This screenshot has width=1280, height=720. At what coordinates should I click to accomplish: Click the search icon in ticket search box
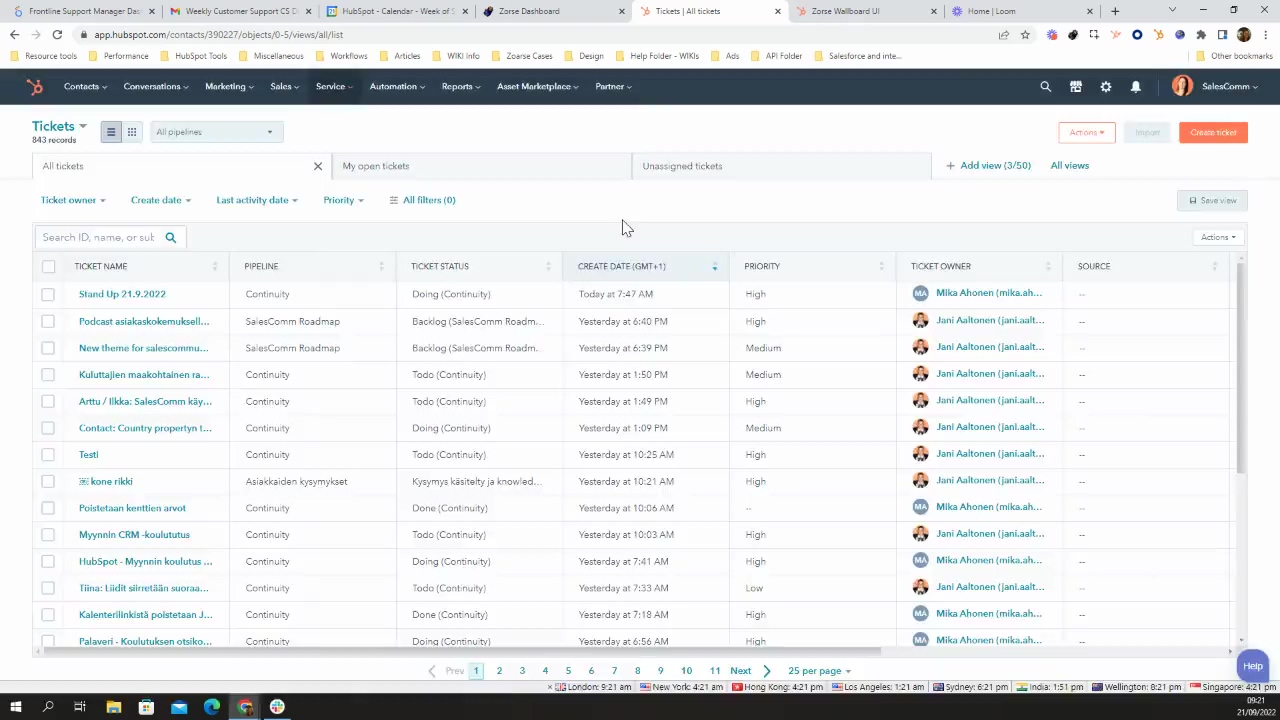click(x=171, y=237)
